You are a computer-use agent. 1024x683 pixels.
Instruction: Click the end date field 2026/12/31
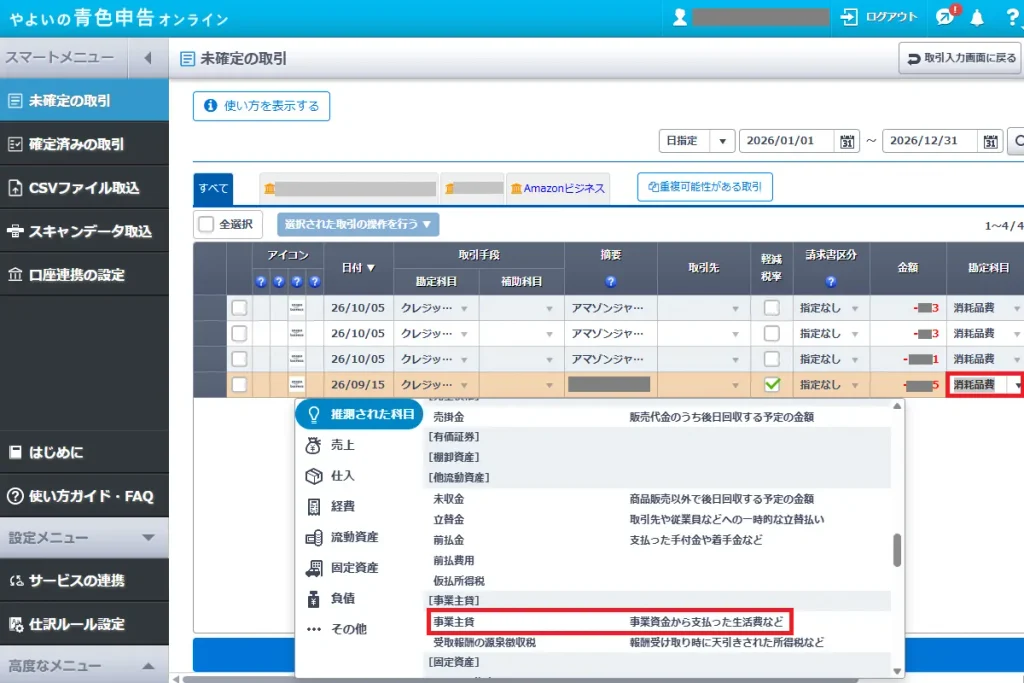coord(930,141)
